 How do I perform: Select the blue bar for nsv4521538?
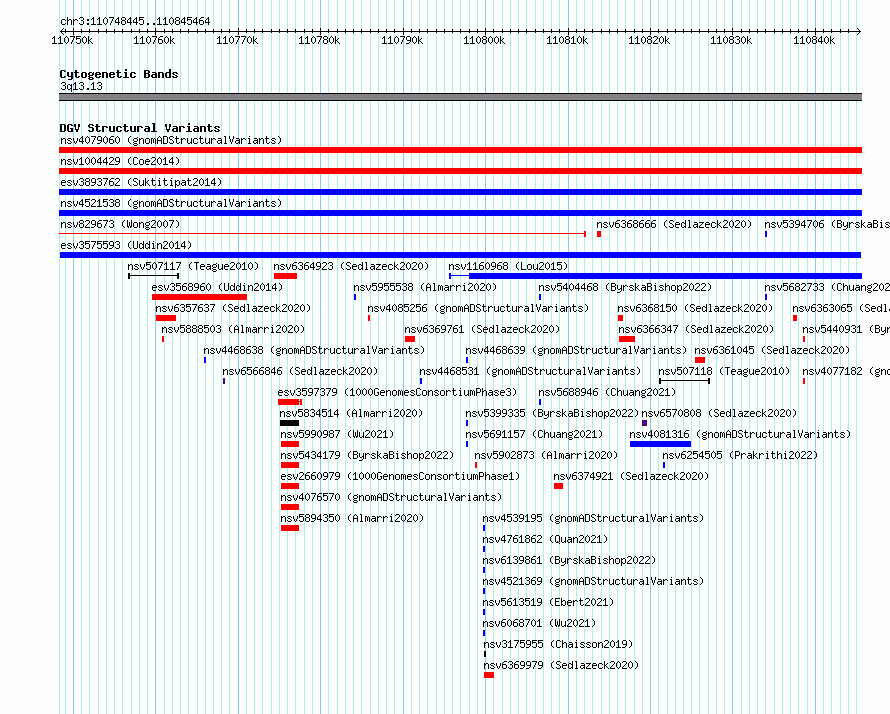click(460, 213)
